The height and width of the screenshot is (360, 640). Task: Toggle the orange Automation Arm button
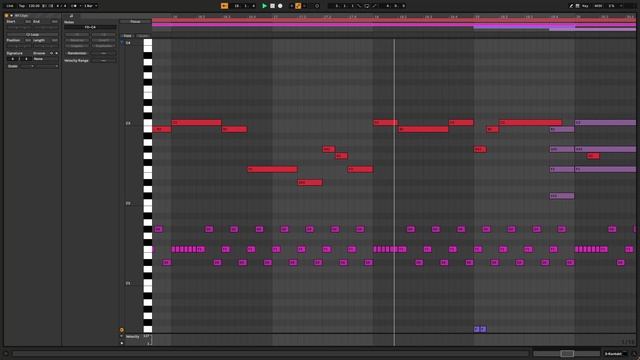298,6
